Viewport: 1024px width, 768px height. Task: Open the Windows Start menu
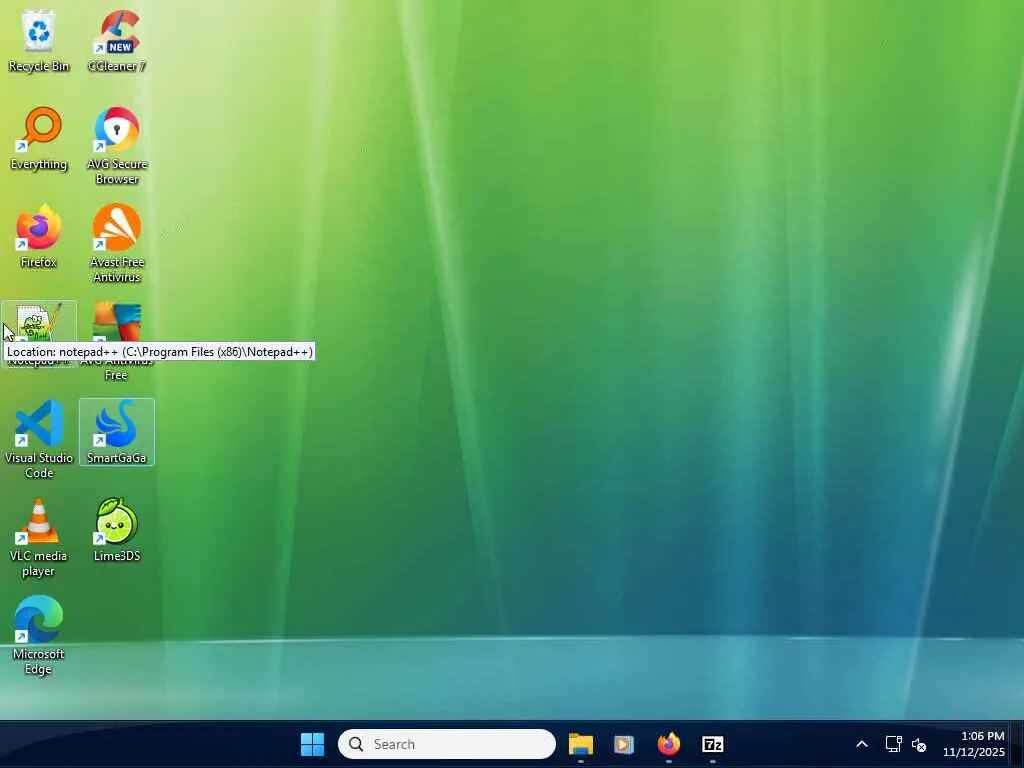pyautogui.click(x=312, y=744)
